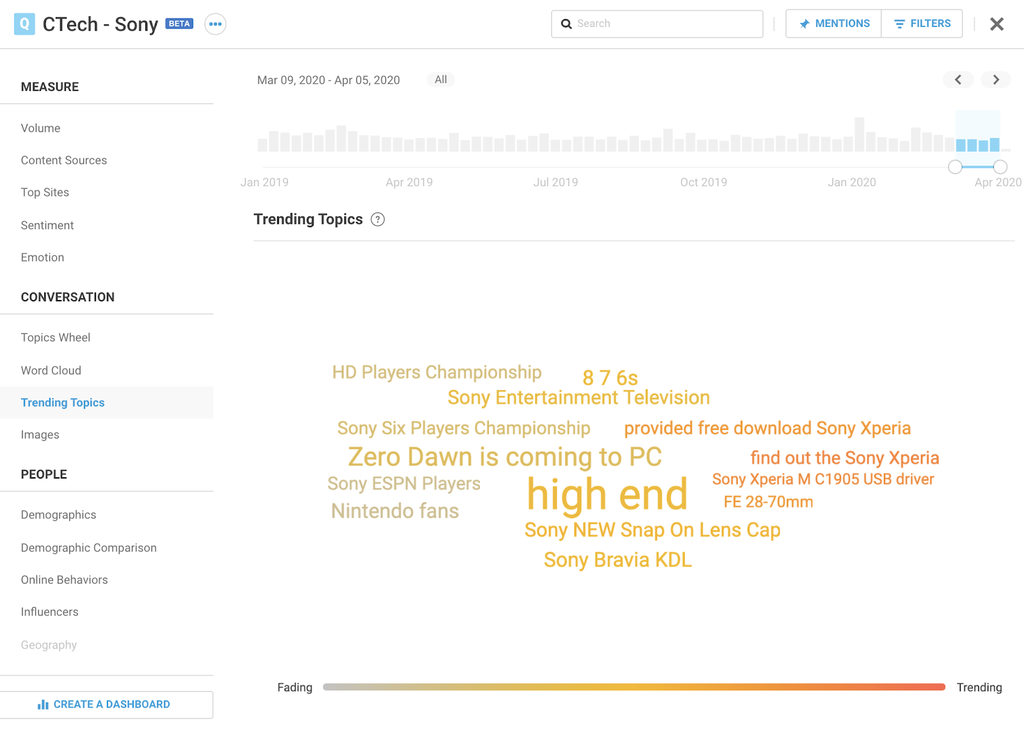Image resolution: width=1024 pixels, height=737 pixels.
Task: Select the All date range pill
Action: pos(441,80)
